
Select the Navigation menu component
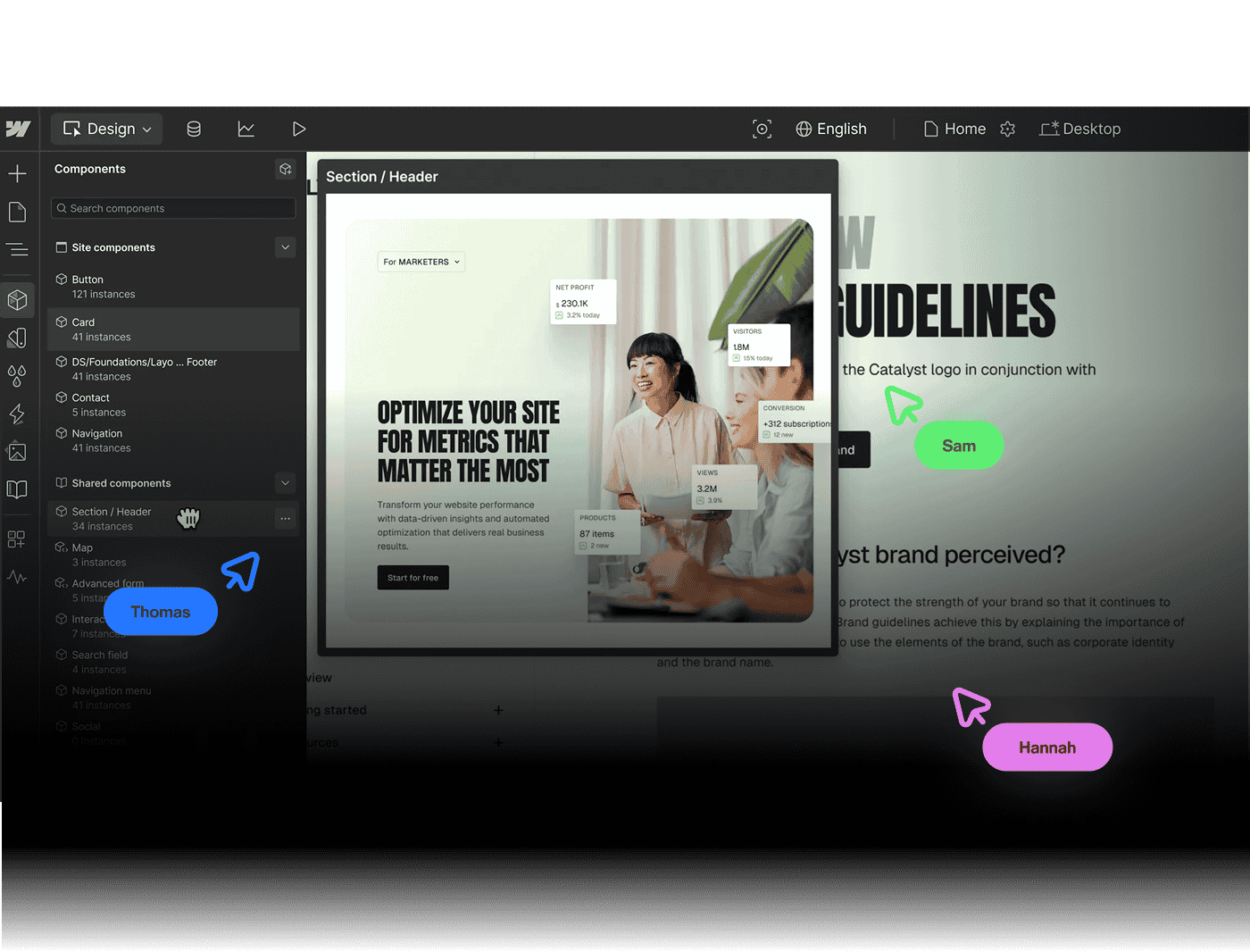click(173, 697)
